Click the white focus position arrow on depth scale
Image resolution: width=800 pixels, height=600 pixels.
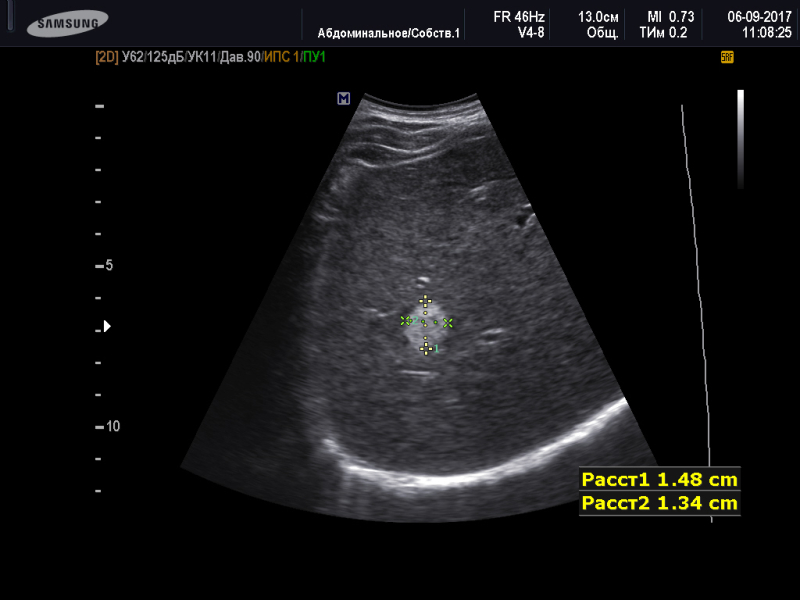[107, 326]
